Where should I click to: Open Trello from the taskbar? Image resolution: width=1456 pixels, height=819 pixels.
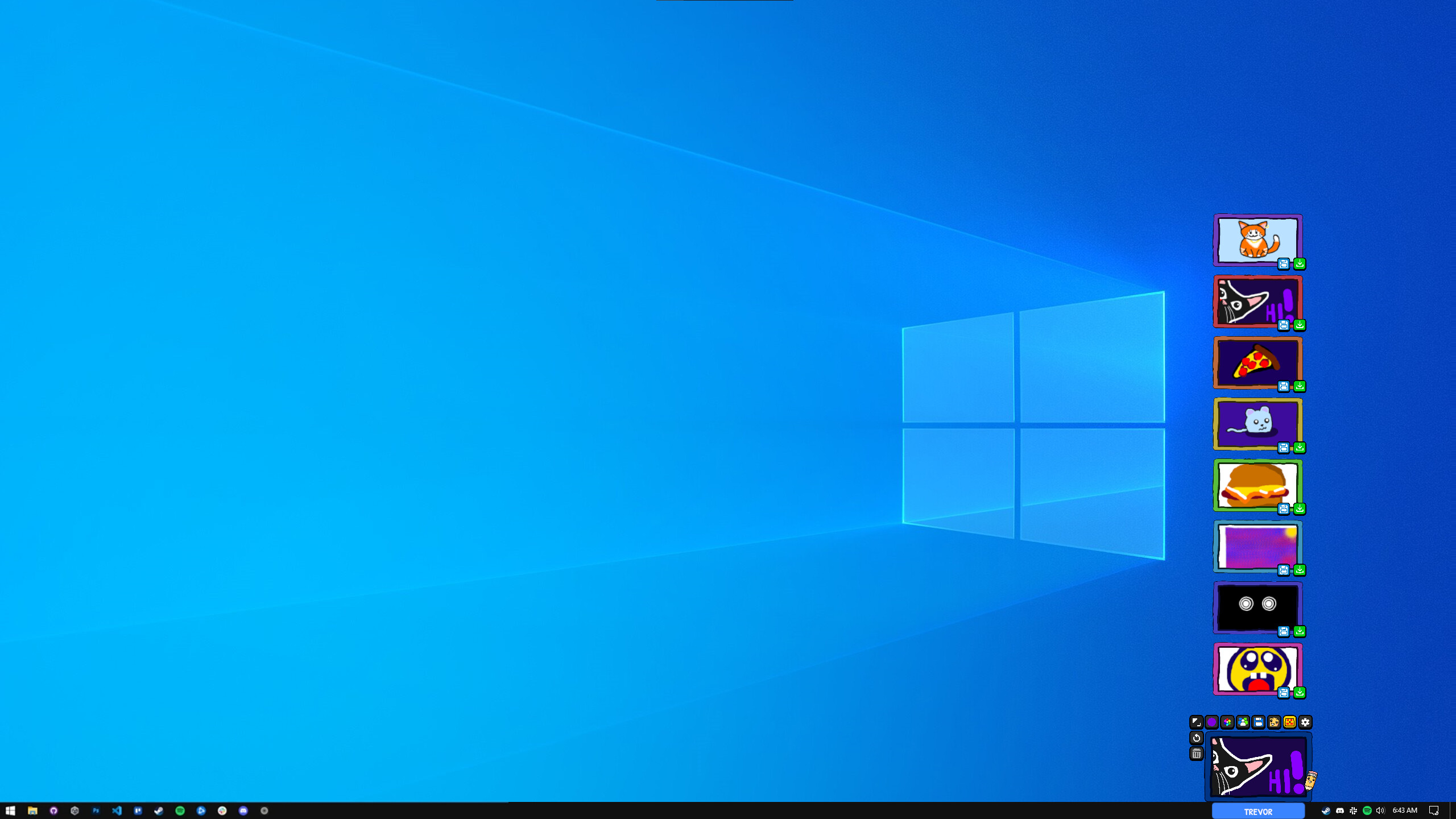138,810
